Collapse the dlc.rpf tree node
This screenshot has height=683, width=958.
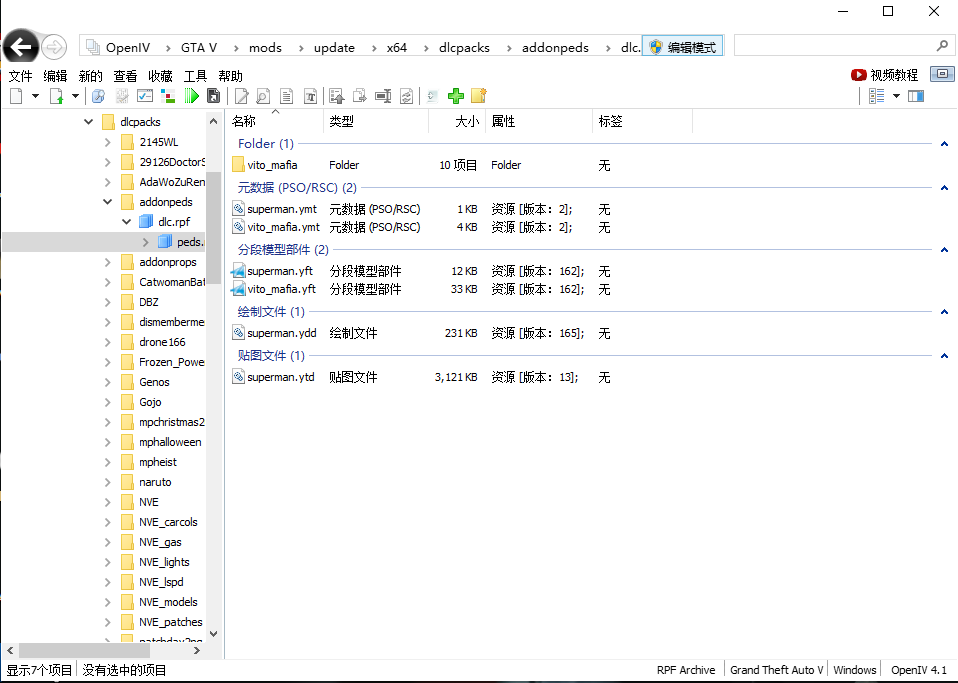point(126,222)
